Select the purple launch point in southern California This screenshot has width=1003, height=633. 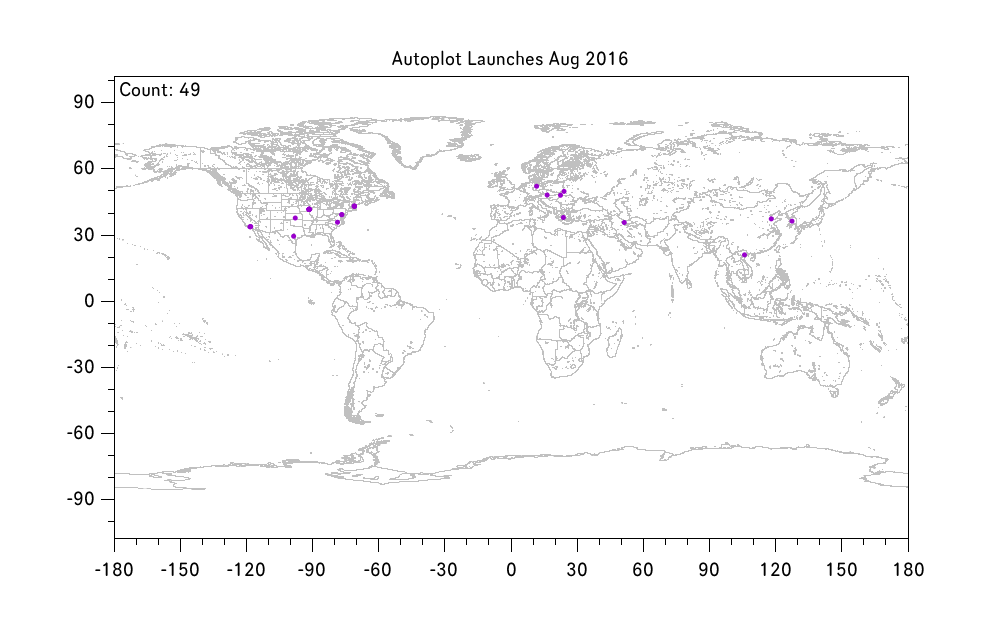250,227
